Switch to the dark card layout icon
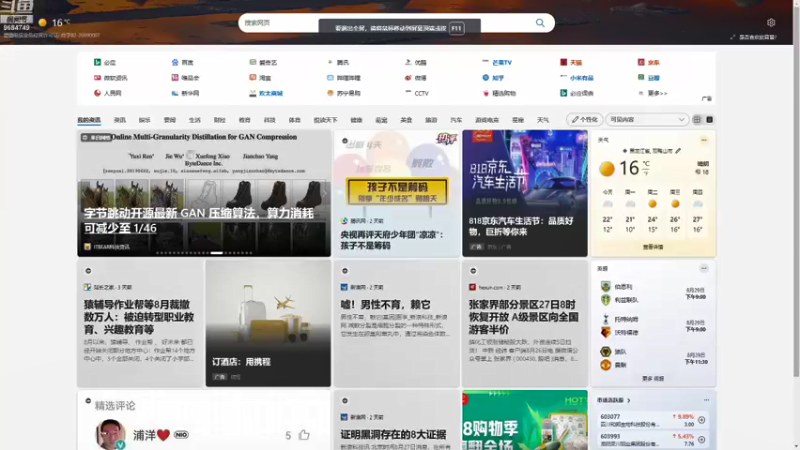This screenshot has width=800, height=450. click(x=709, y=119)
